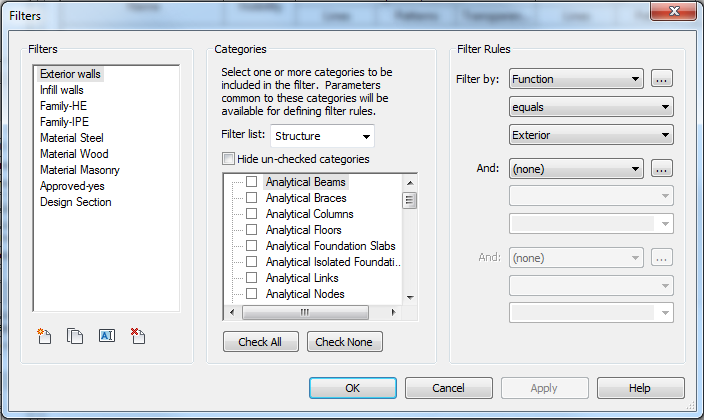Select the Material Steel filter
Viewport: 704px width, 420px height.
click(x=71, y=138)
